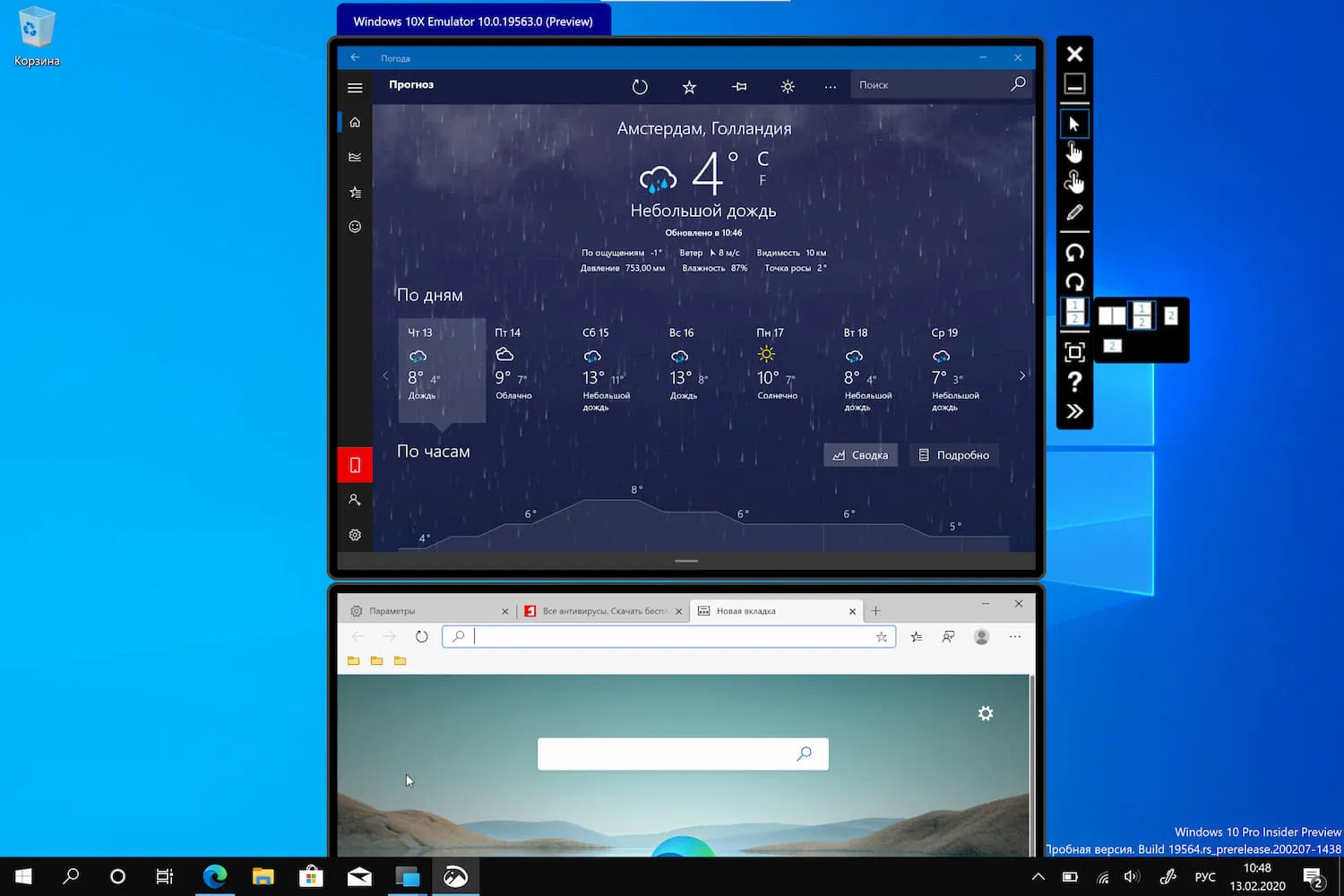Expand the emulator toolbar with the chevron
Screen dimensions: 1344x896
[x=1074, y=411]
